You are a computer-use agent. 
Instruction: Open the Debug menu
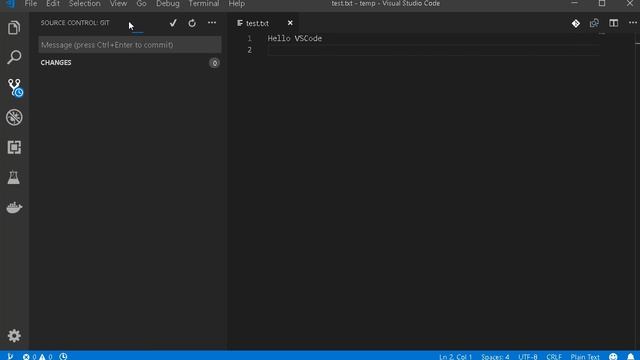click(x=168, y=4)
